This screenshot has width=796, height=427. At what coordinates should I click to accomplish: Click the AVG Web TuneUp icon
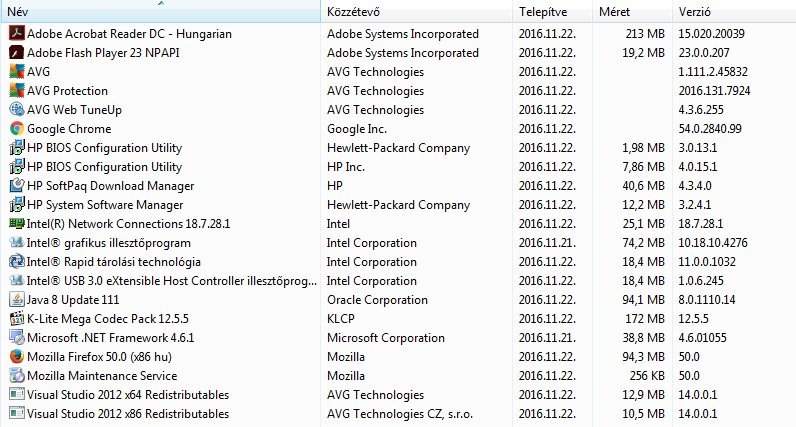16,109
